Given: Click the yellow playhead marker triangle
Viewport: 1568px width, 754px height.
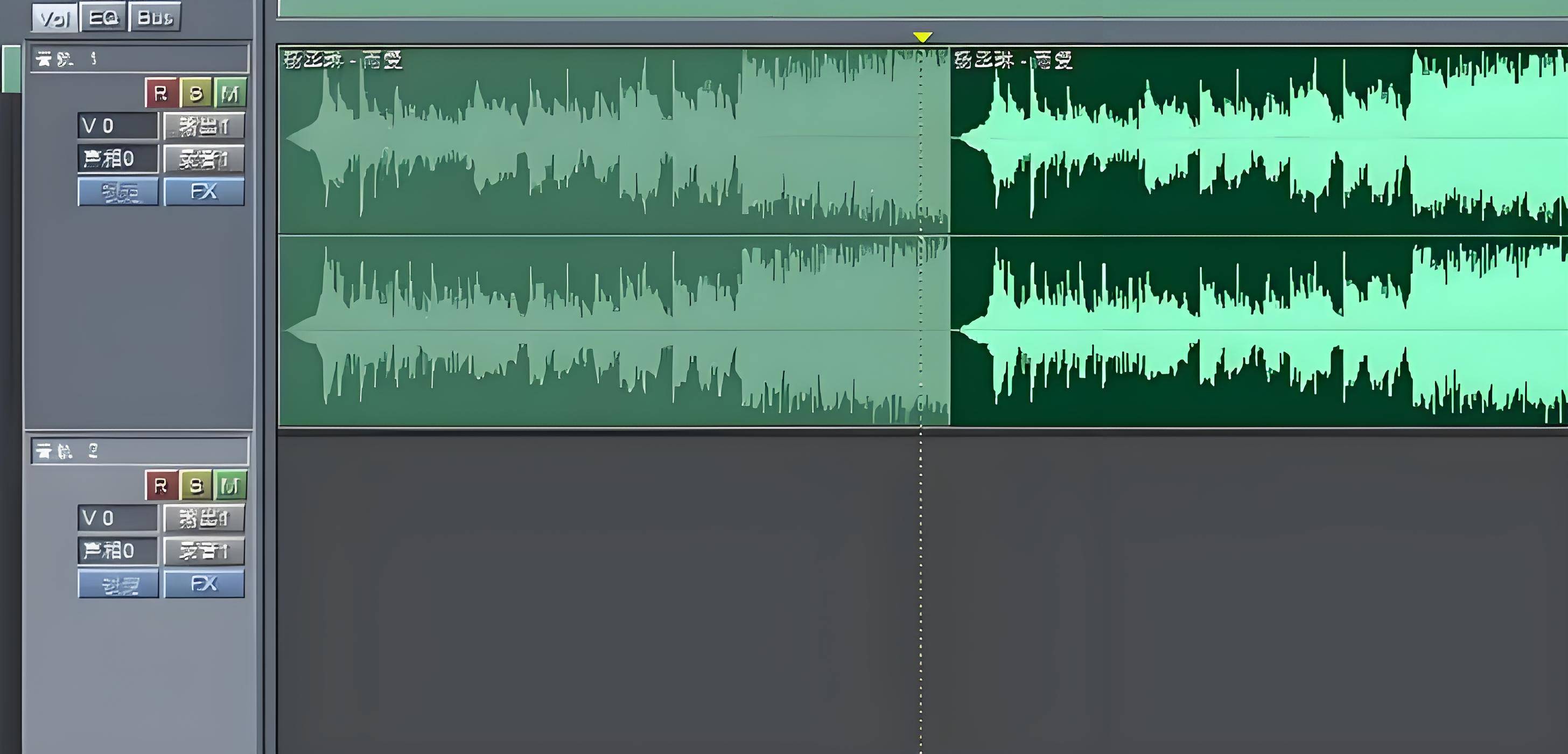Looking at the screenshot, I should 922,37.
